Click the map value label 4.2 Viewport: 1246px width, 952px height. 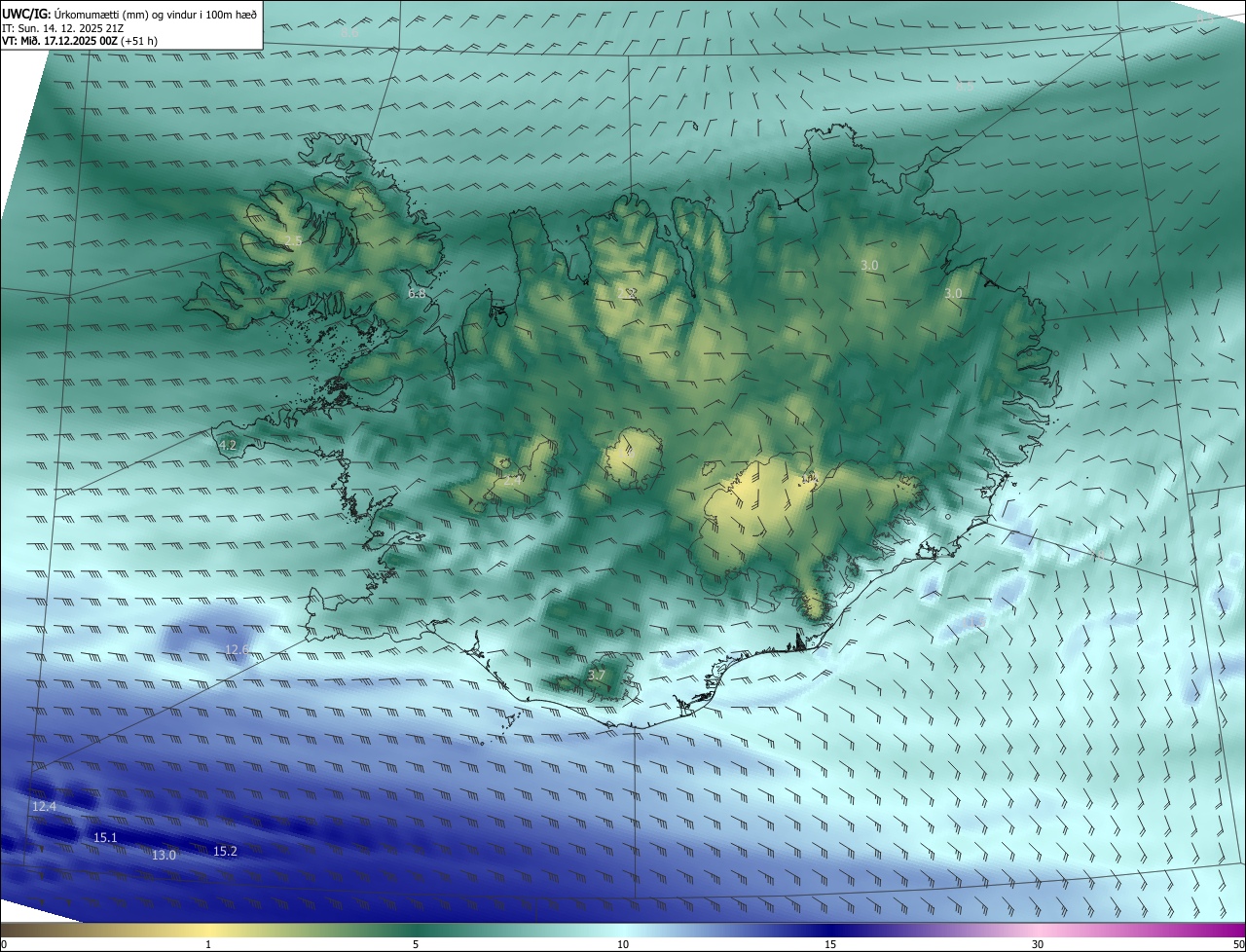pos(228,445)
